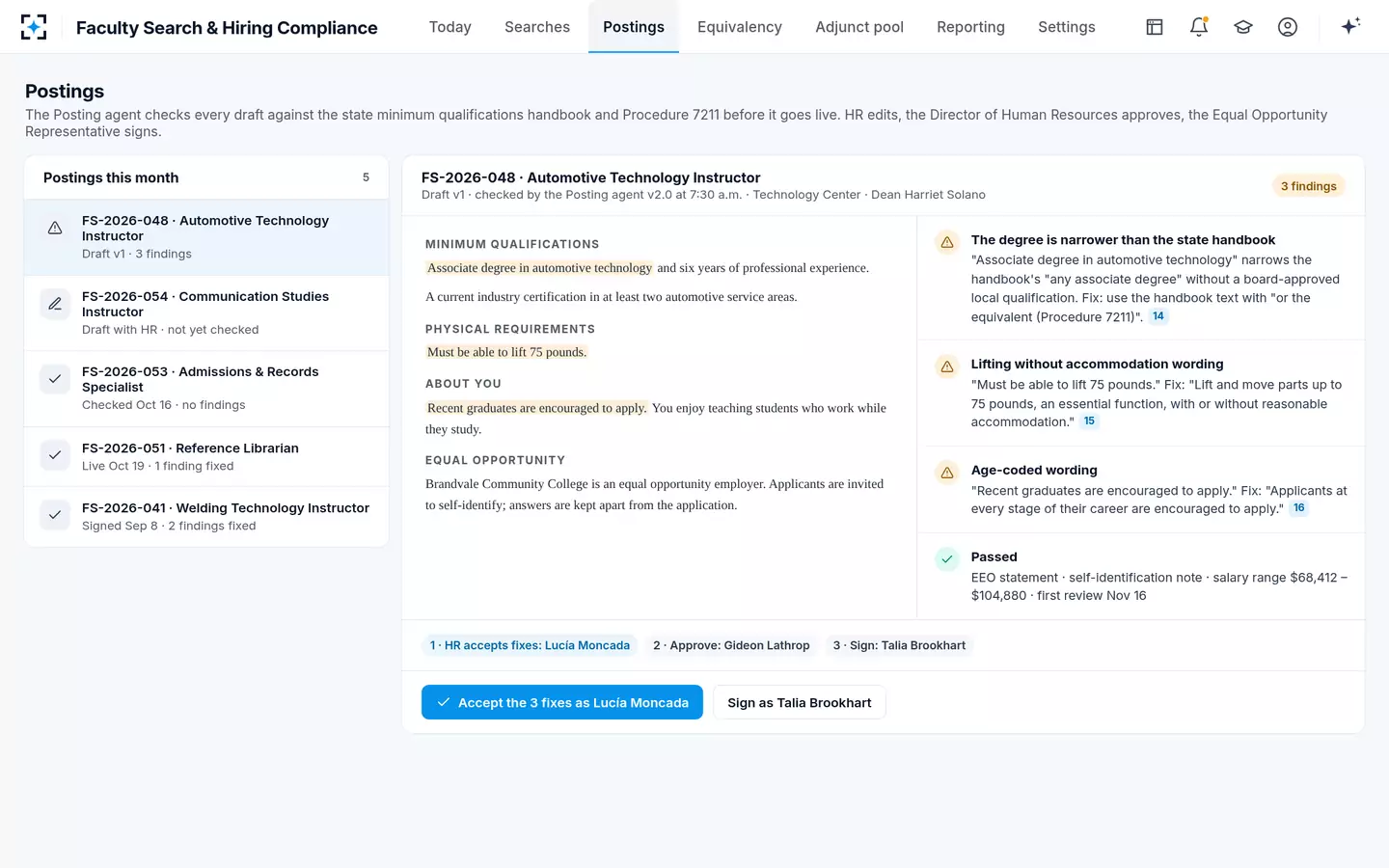
Task: Select FS-2026-041 Welding Technology Instructor posting
Action: pyautogui.click(x=206, y=516)
